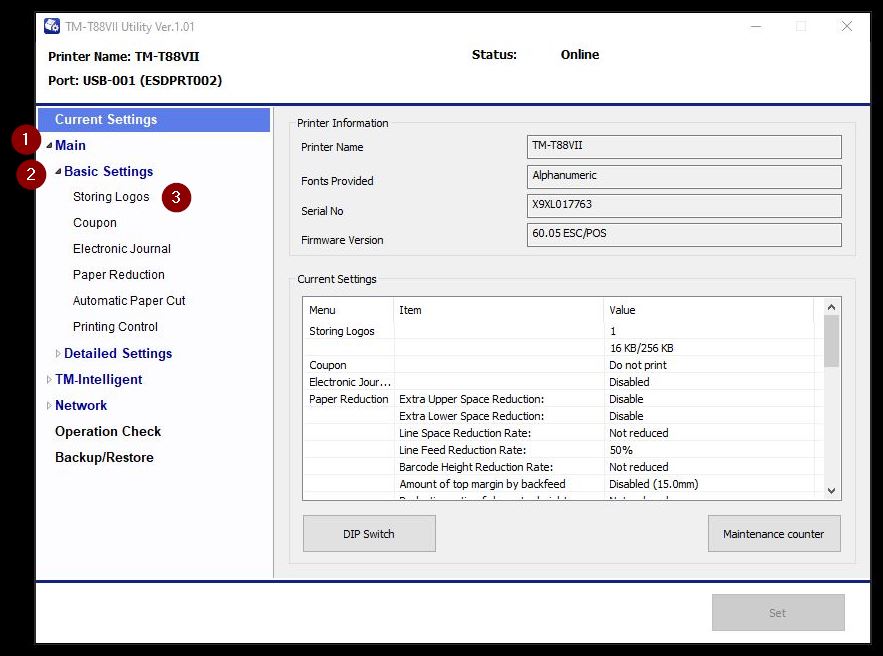Click the Maintenance counter button
Image resolution: width=883 pixels, height=656 pixels.
click(x=774, y=534)
